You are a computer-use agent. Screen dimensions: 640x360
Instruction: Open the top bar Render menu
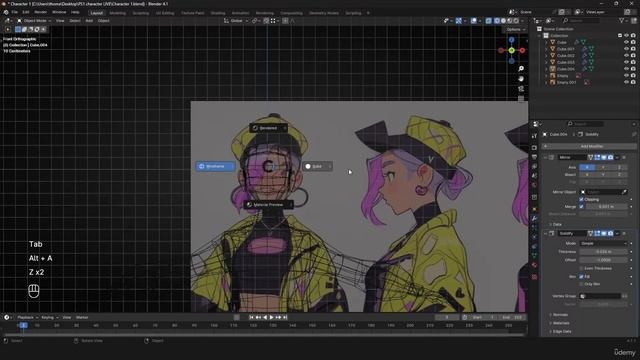tap(40, 12)
